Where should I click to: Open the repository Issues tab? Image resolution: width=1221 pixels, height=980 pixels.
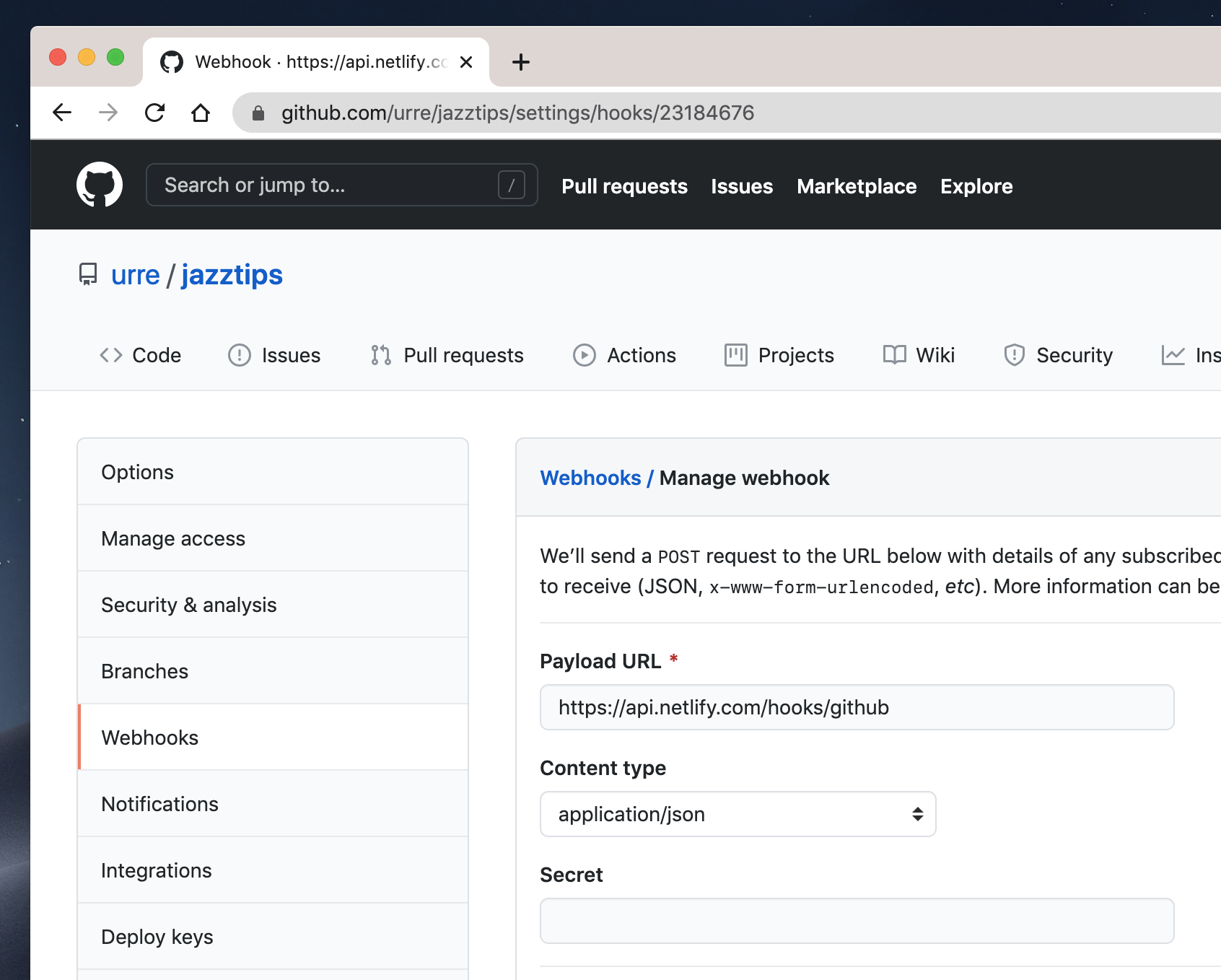tap(274, 355)
